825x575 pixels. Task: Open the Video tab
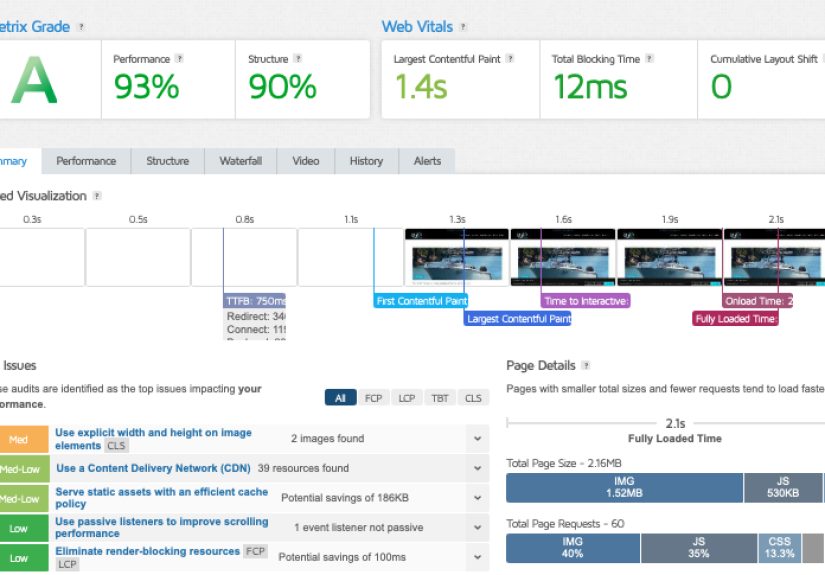click(306, 161)
